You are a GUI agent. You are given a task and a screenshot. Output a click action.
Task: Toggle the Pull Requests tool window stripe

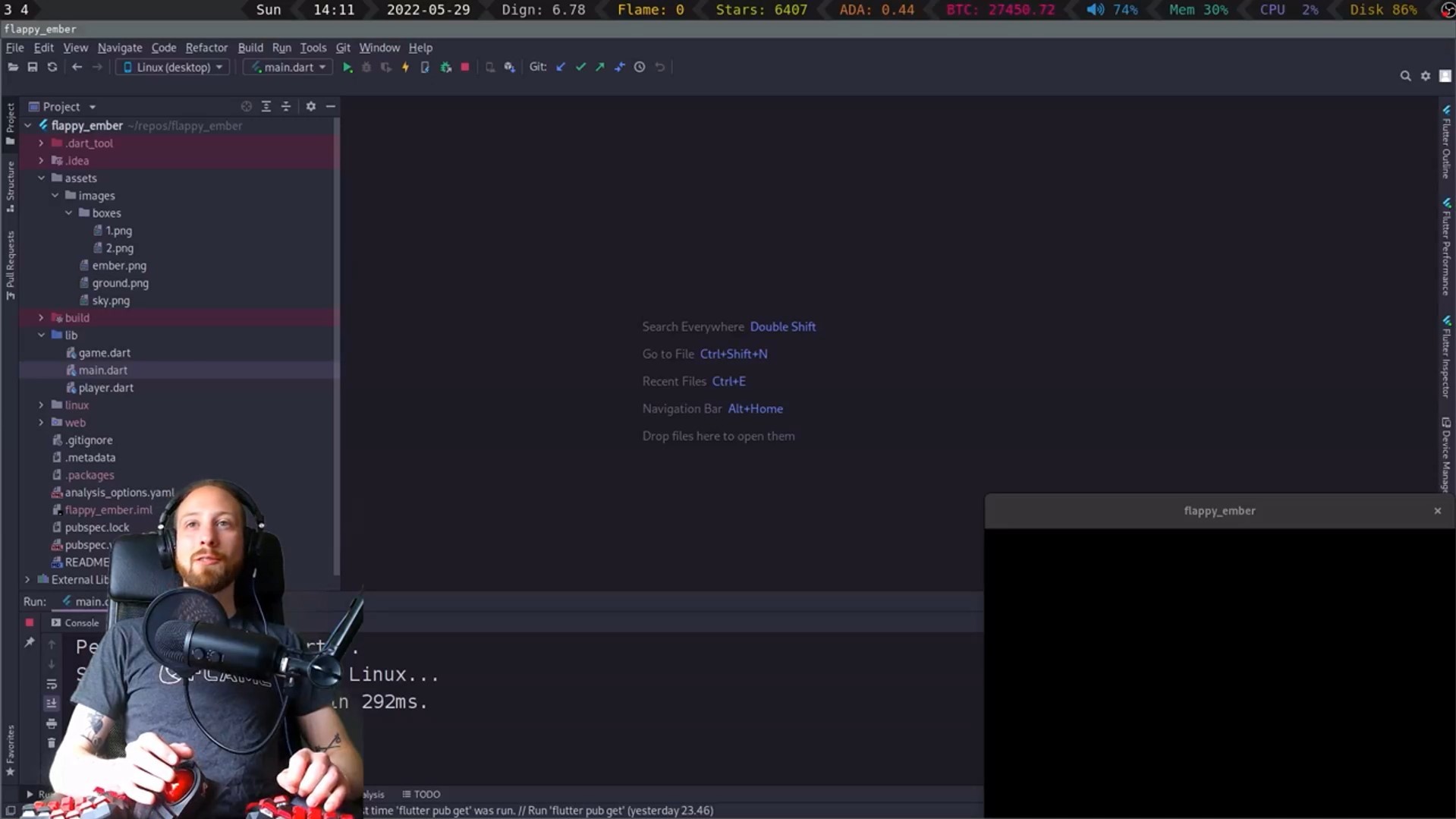(x=10, y=266)
